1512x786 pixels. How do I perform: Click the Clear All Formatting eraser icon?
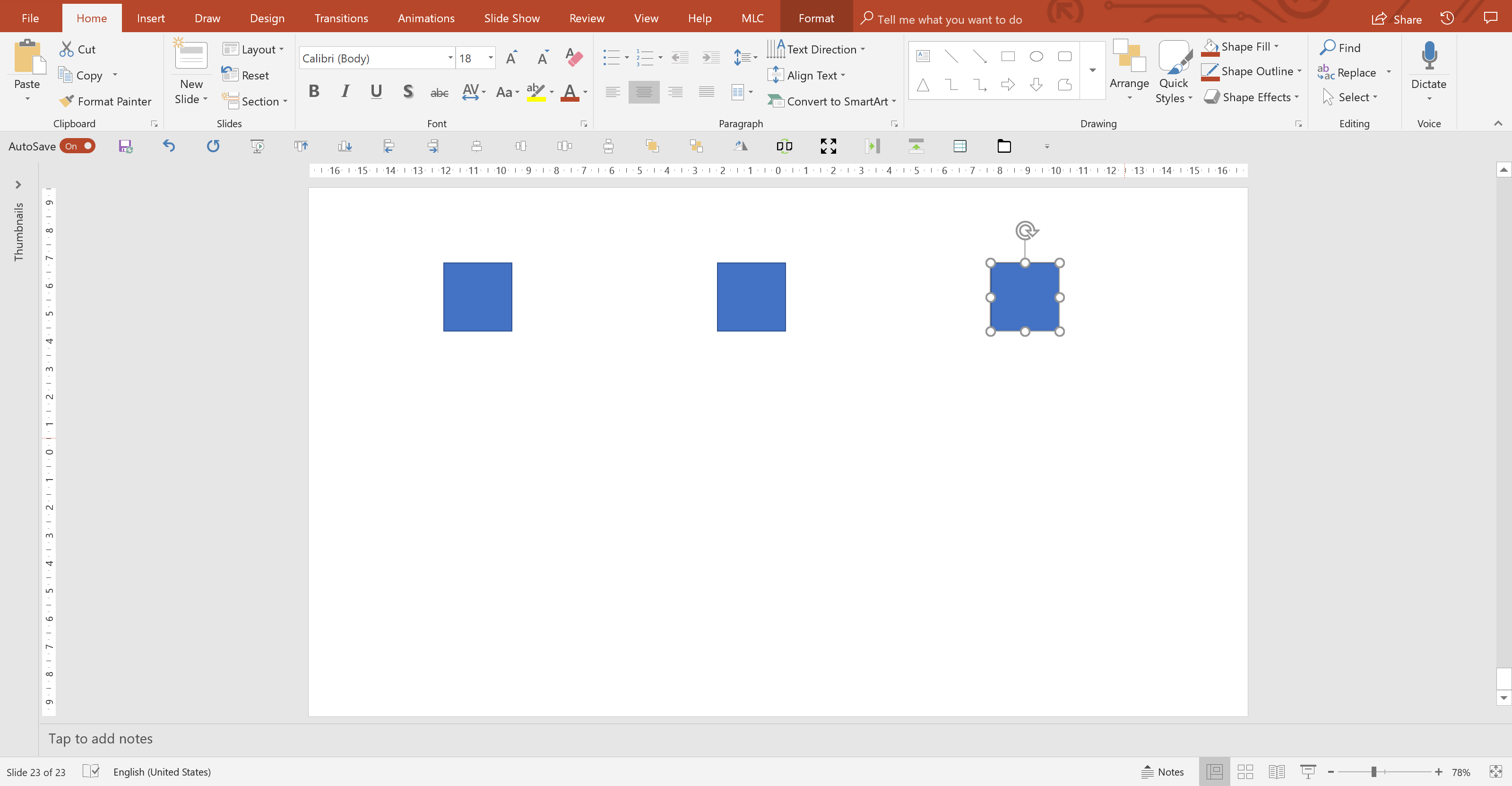tap(574, 58)
